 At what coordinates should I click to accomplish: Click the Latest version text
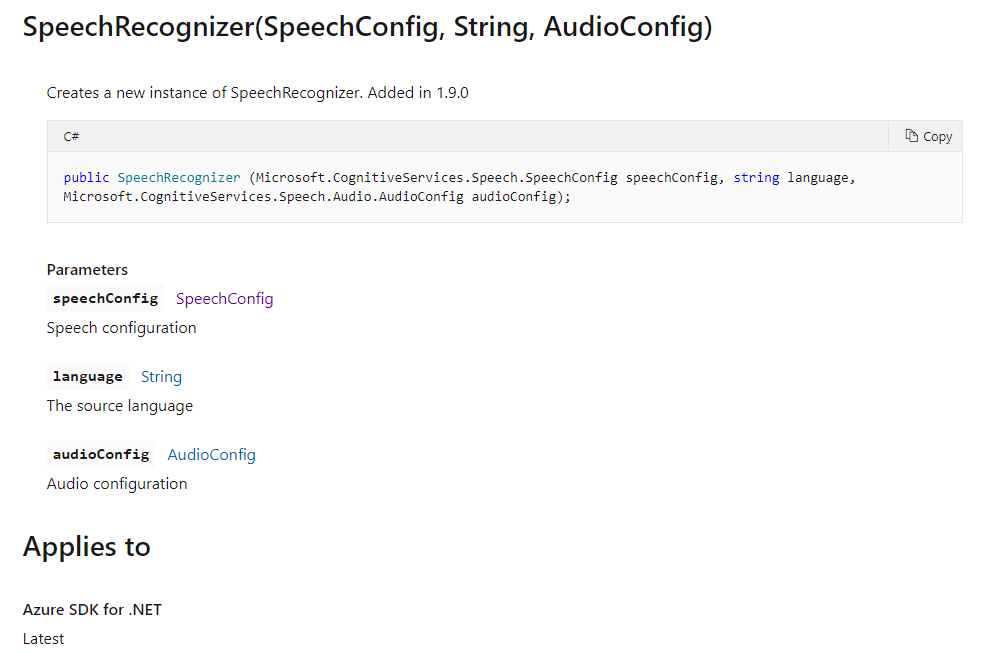click(x=43, y=639)
